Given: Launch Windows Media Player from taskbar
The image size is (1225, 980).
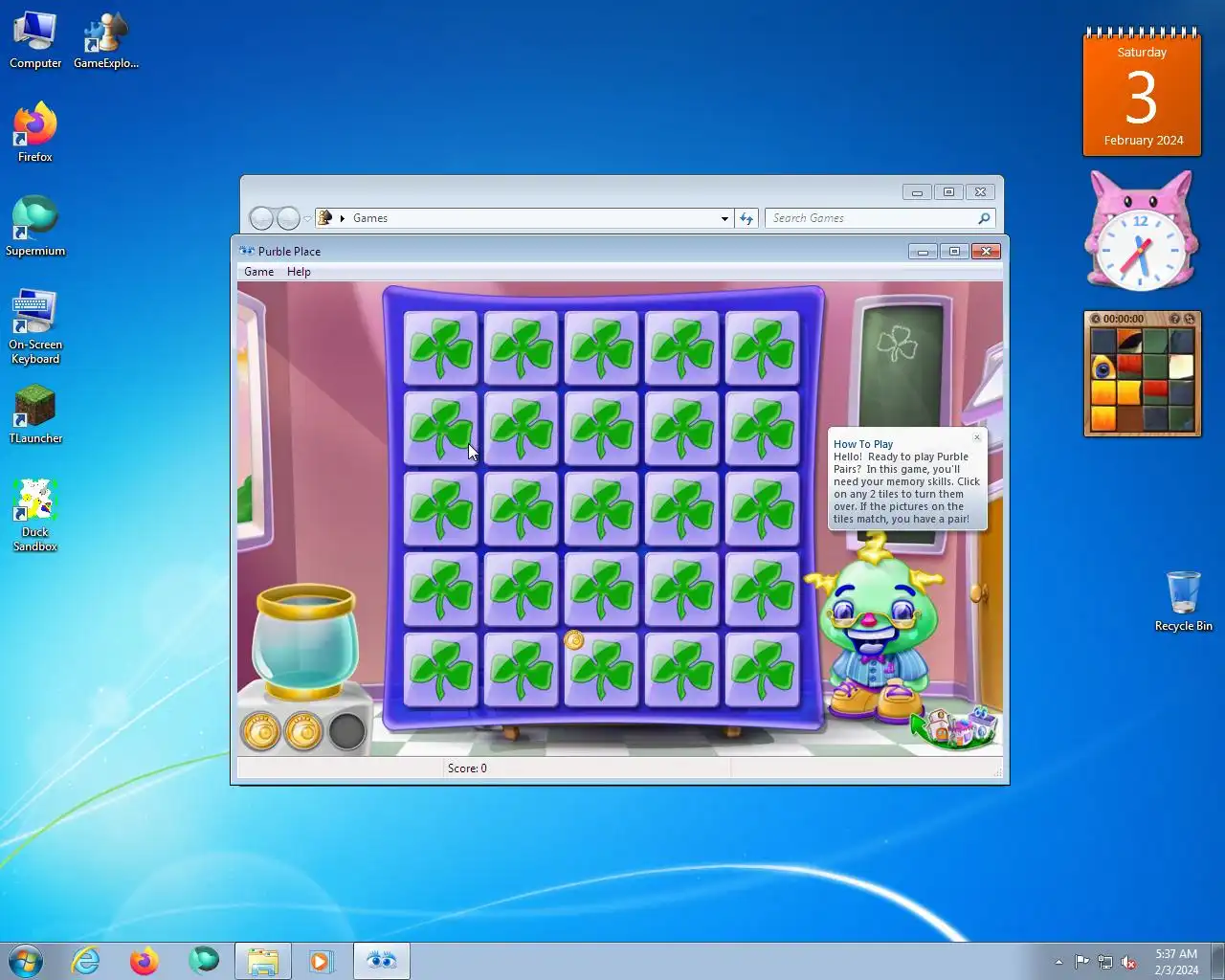Looking at the screenshot, I should coord(322,960).
